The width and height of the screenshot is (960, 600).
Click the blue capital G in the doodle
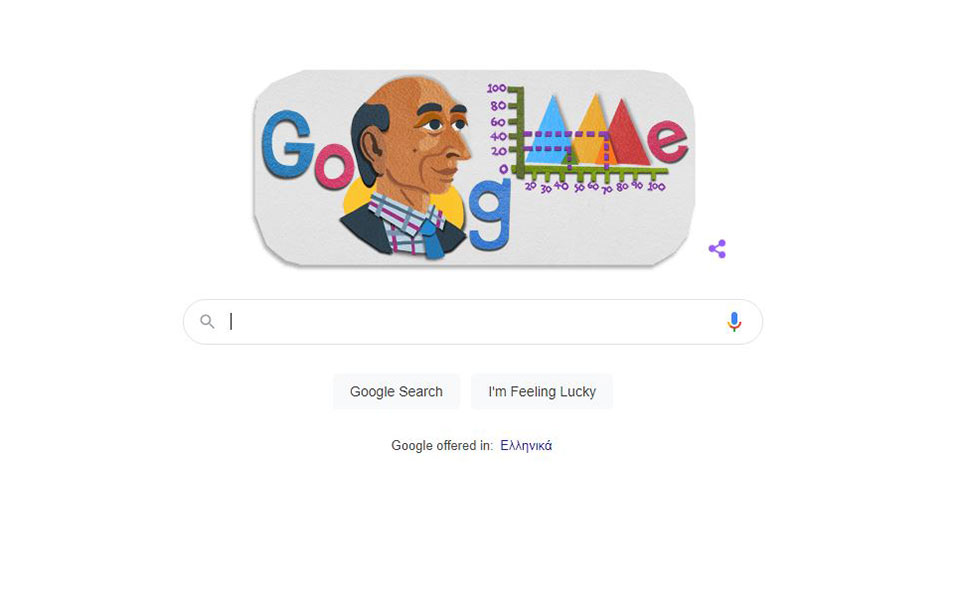(x=287, y=145)
